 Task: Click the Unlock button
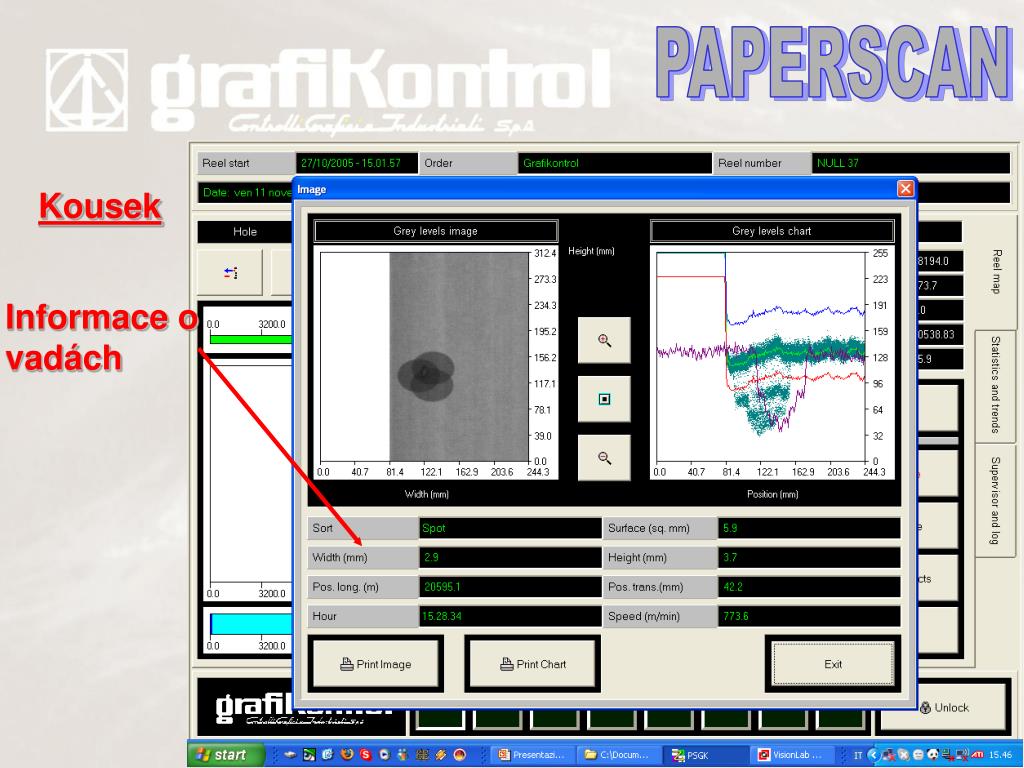pyautogui.click(x=944, y=708)
